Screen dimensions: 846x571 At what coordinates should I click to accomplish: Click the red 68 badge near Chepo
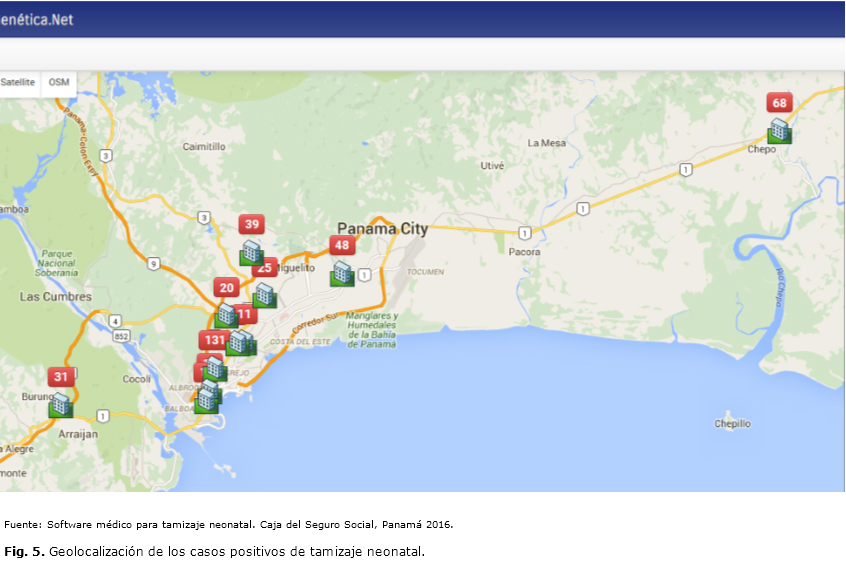pyautogui.click(x=779, y=103)
